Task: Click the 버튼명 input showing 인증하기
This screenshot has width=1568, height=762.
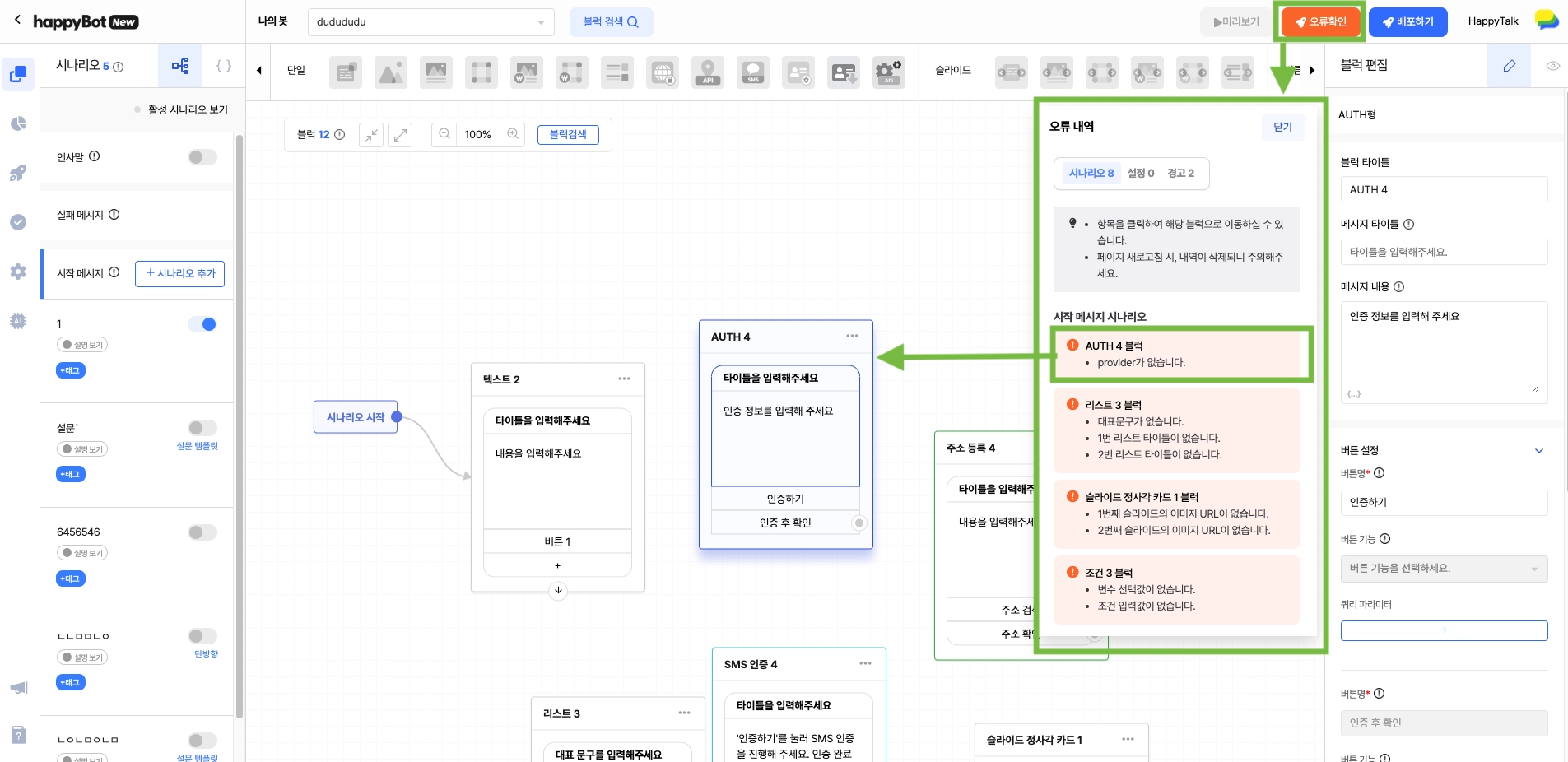Action: 1444,502
